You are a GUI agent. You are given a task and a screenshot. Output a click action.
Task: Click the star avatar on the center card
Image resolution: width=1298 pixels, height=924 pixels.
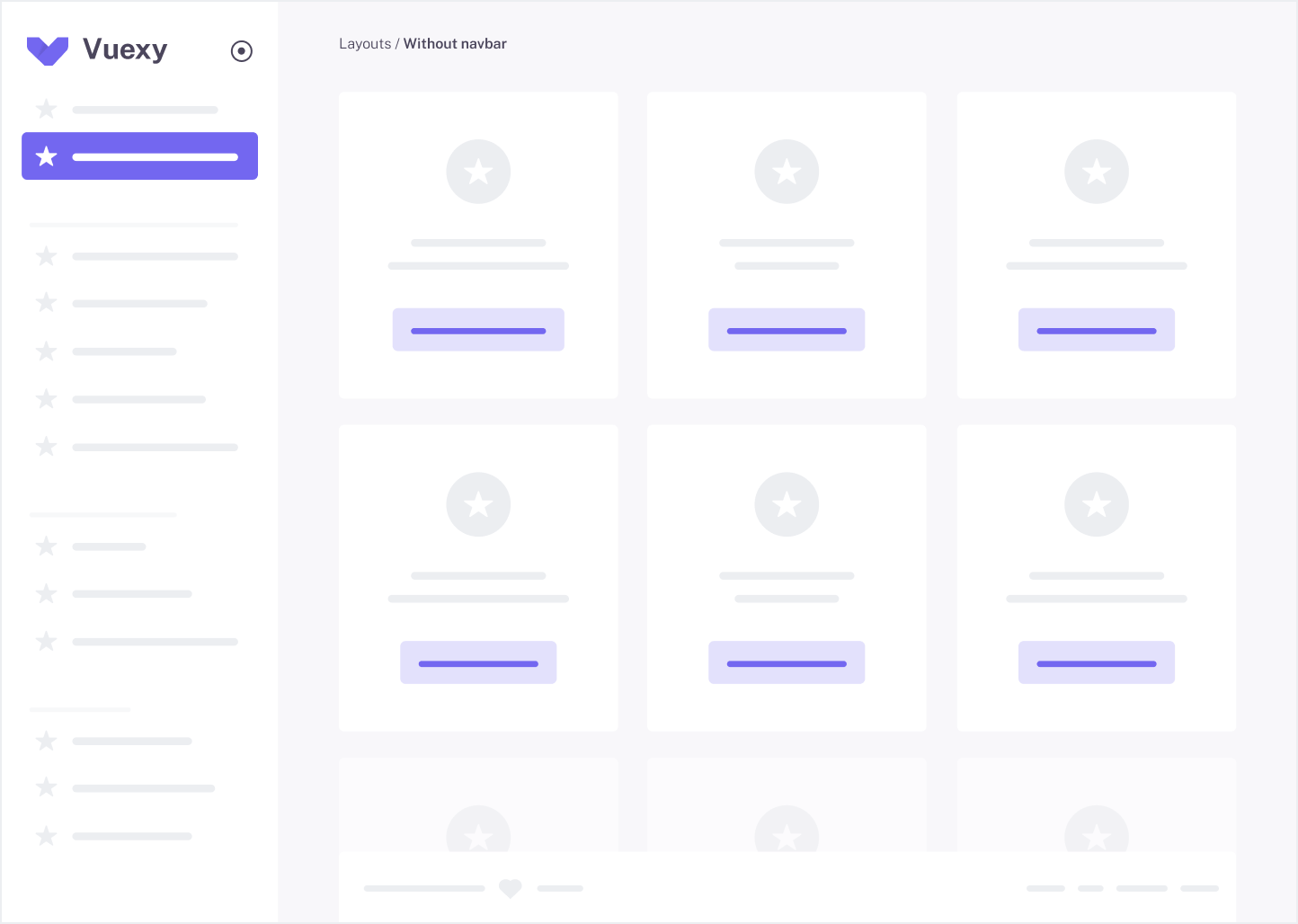(787, 504)
